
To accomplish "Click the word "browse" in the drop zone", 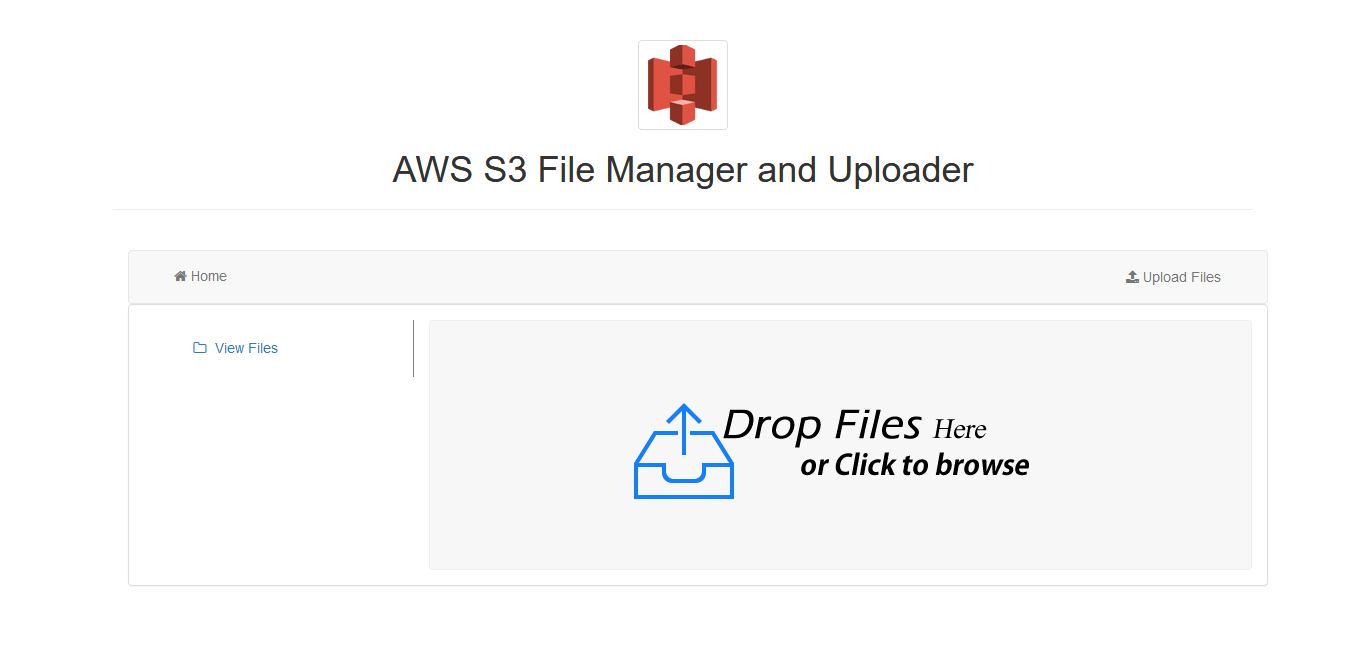I will coord(981,465).
